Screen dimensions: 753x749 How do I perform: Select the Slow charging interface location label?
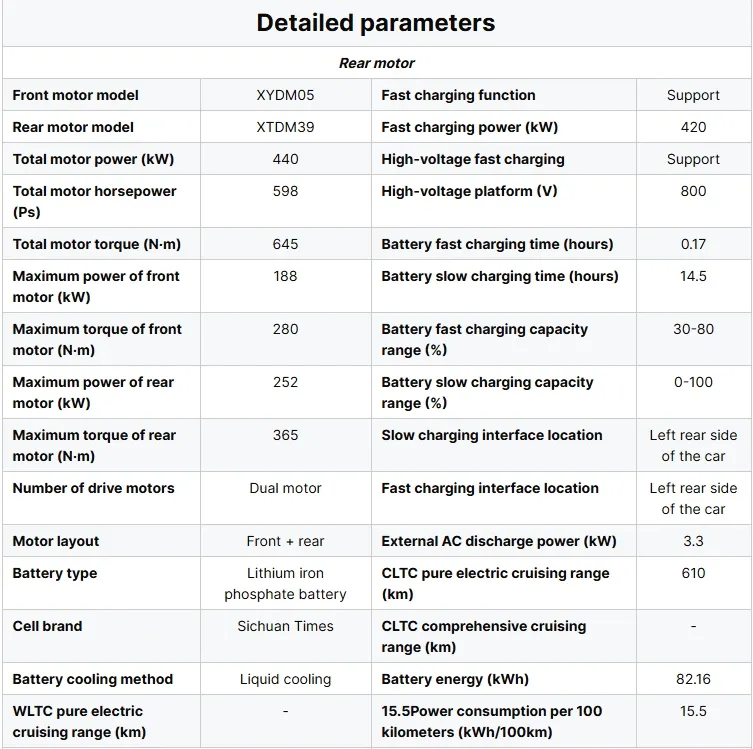point(492,435)
